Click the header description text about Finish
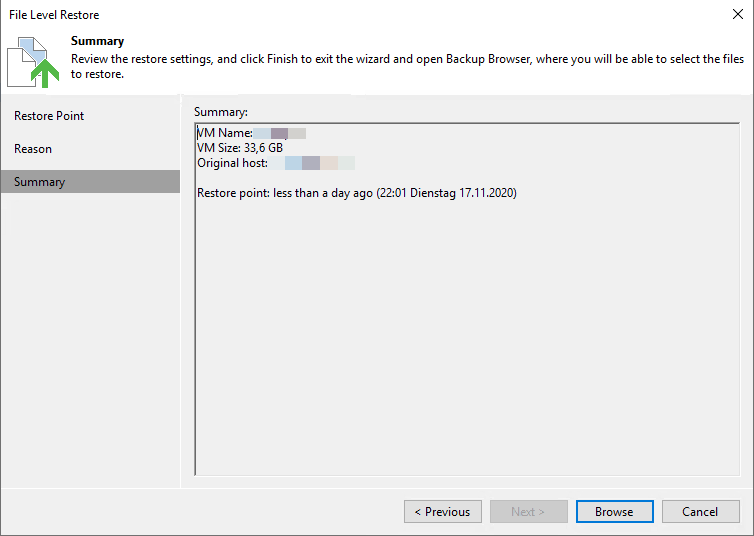 tap(407, 66)
